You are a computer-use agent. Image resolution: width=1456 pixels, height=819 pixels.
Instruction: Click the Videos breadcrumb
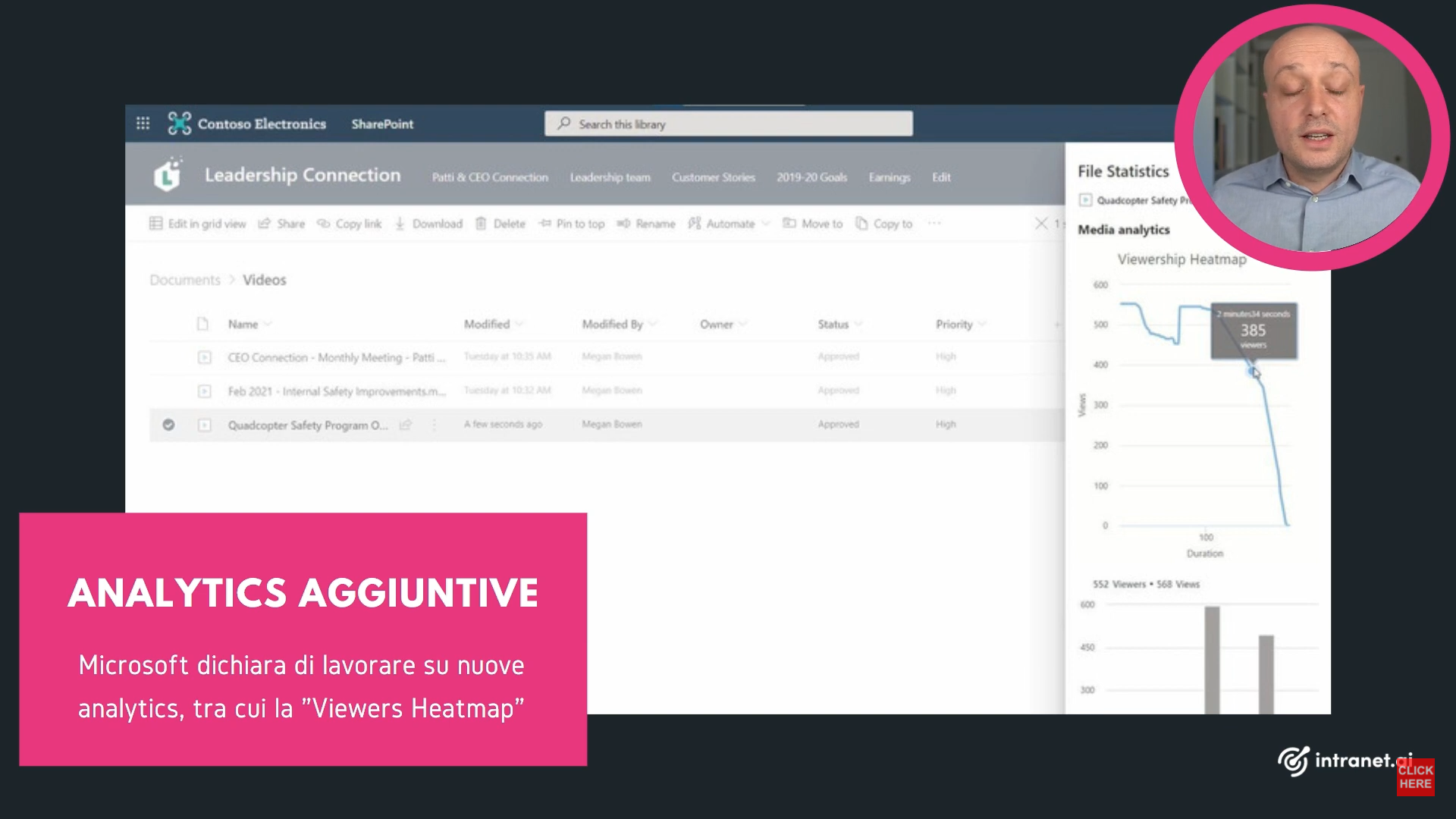tap(265, 280)
